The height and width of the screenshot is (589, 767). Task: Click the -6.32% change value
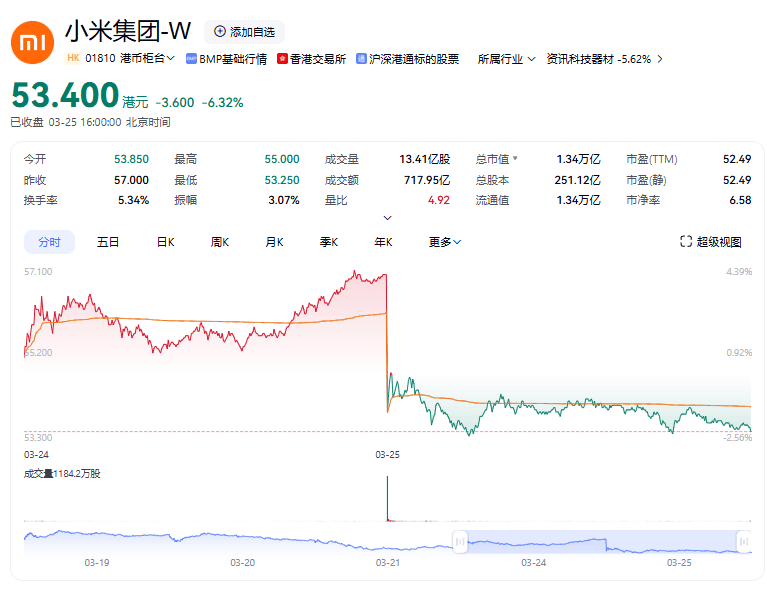(x=223, y=102)
